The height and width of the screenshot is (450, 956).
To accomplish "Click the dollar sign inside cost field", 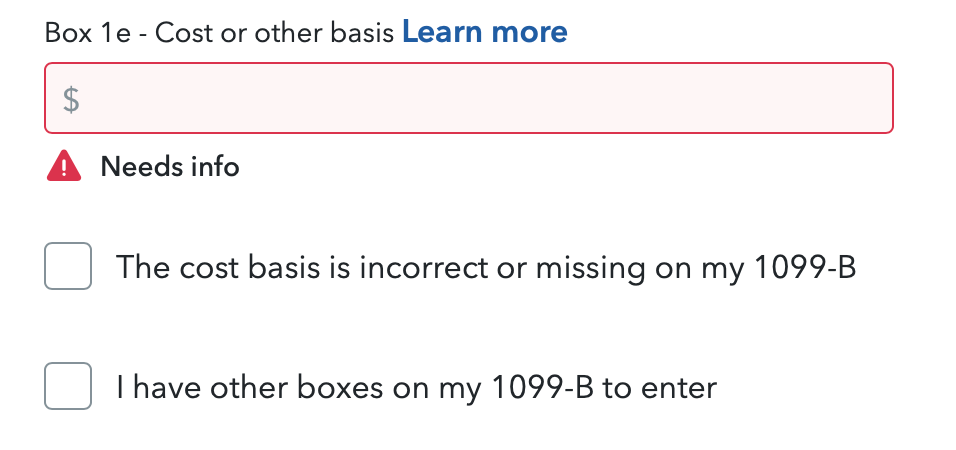I will 71,99.
